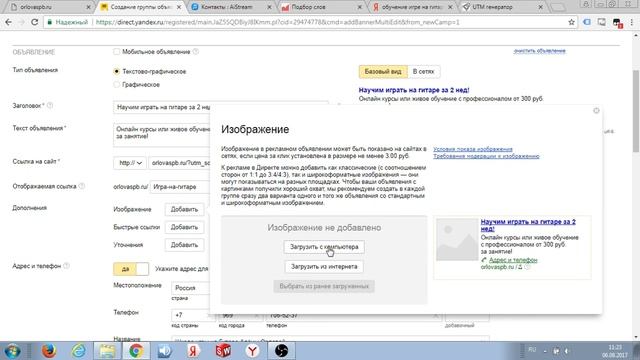
Task: Click the Адрес и телефон link in preview
Action: (x=513, y=260)
